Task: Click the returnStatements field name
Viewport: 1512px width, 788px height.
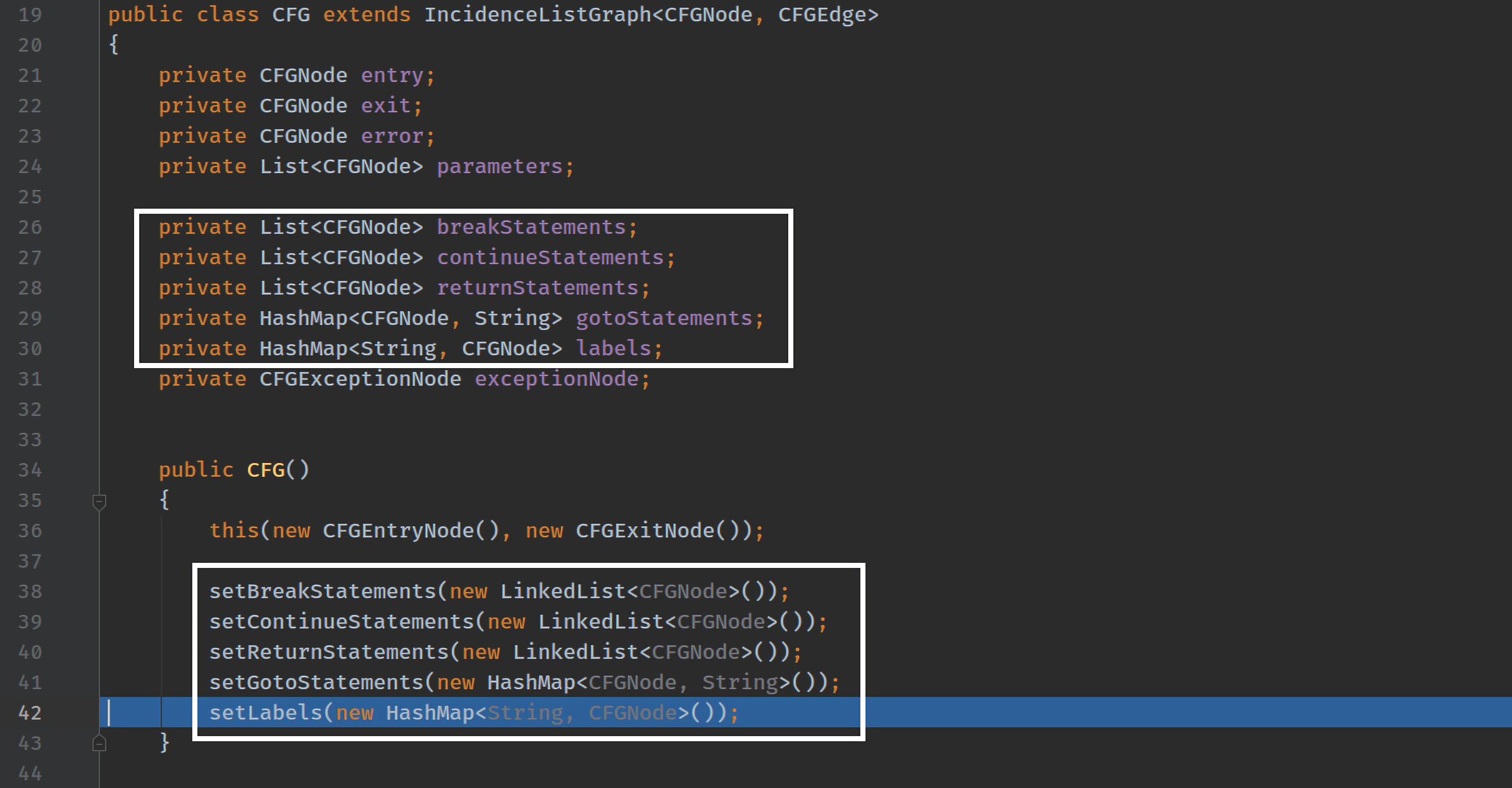Action: (538, 288)
